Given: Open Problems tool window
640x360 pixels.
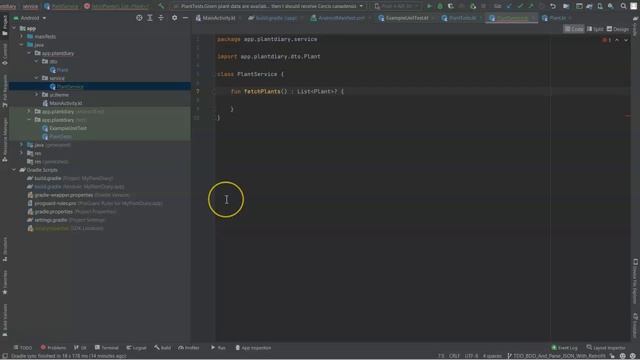Looking at the screenshot, I should click(53, 348).
